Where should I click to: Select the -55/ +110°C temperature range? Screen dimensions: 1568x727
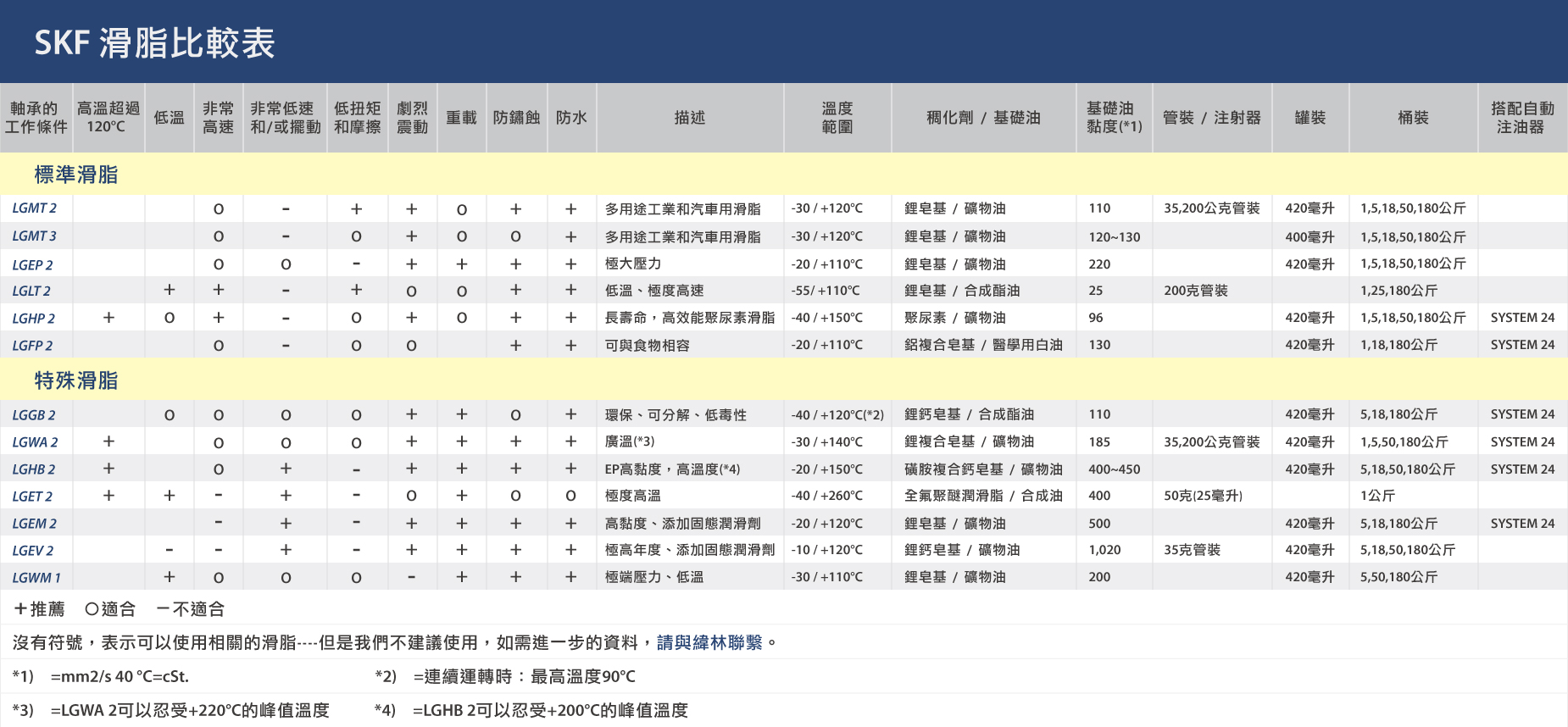point(826,291)
